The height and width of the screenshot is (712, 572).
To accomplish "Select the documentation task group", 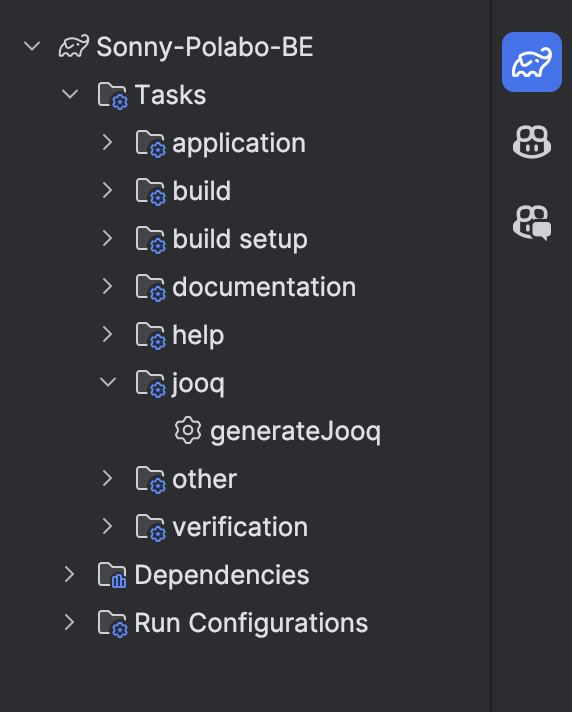I will 264,287.
